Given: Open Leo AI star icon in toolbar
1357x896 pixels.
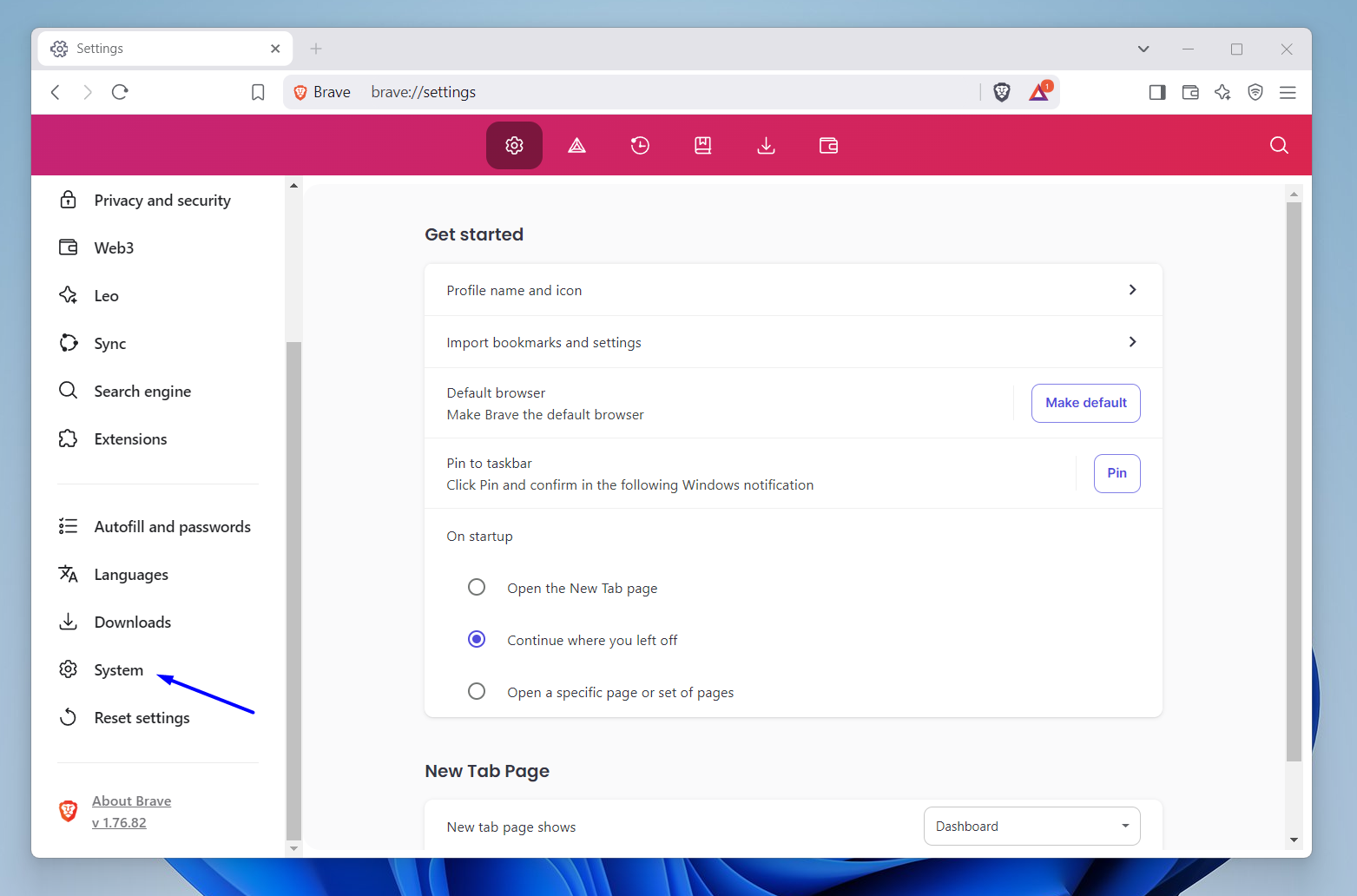Looking at the screenshot, I should [1222, 92].
